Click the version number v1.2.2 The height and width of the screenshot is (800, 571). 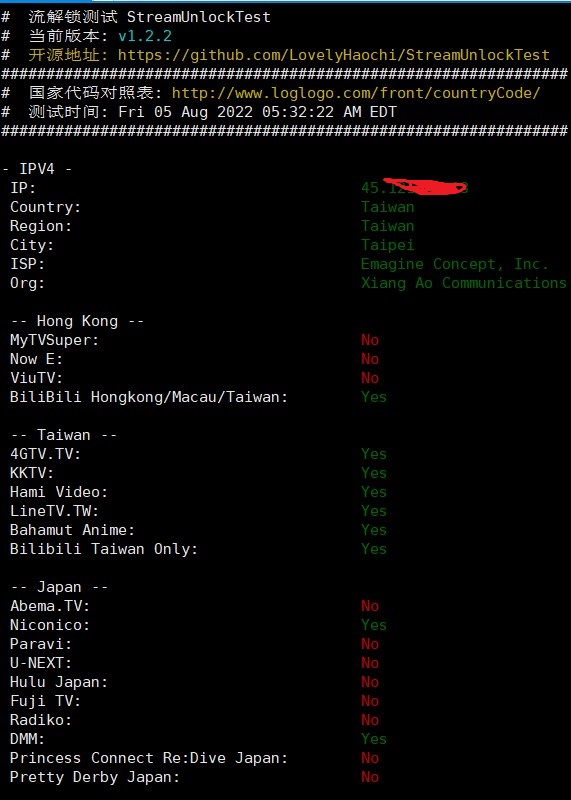[x=145, y=36]
